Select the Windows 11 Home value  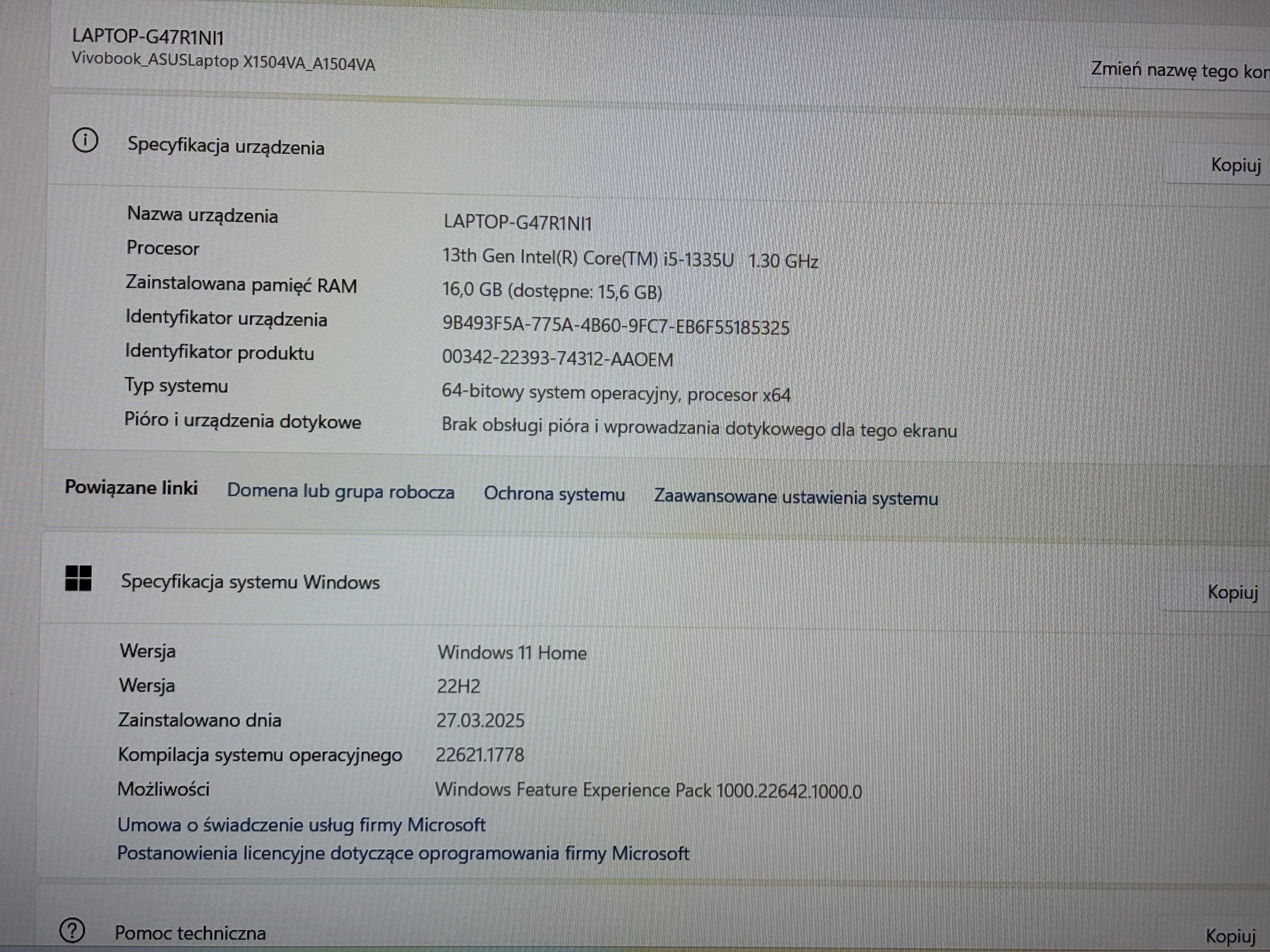pyautogui.click(x=512, y=653)
